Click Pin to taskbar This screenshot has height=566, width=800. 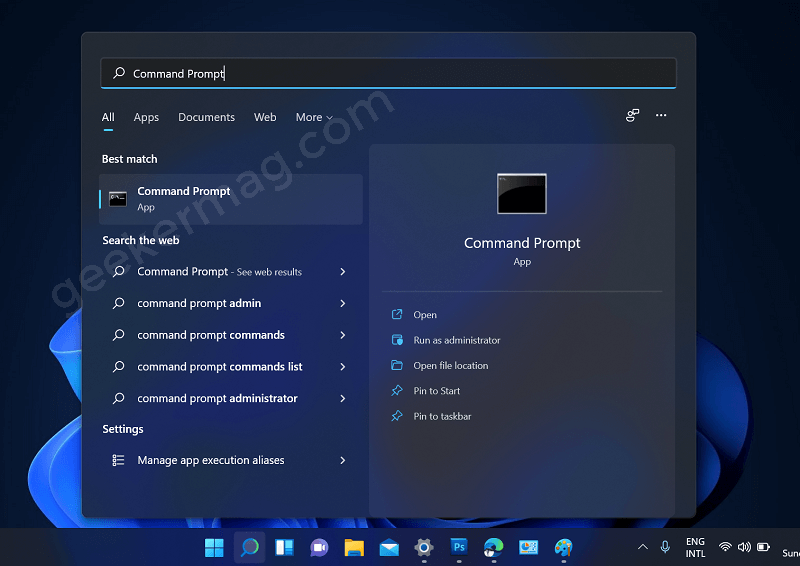442,416
